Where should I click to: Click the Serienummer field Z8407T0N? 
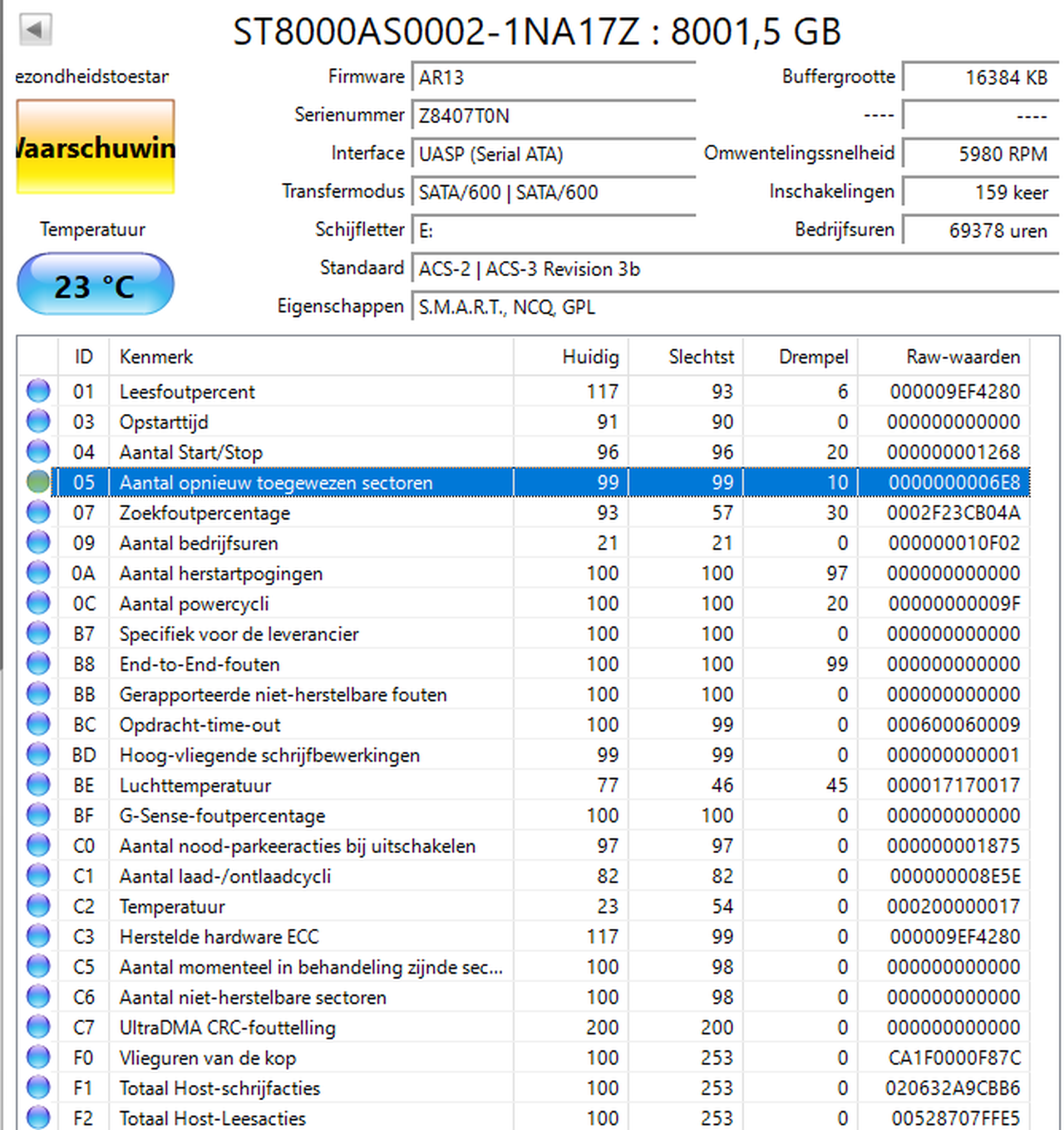pos(554,116)
